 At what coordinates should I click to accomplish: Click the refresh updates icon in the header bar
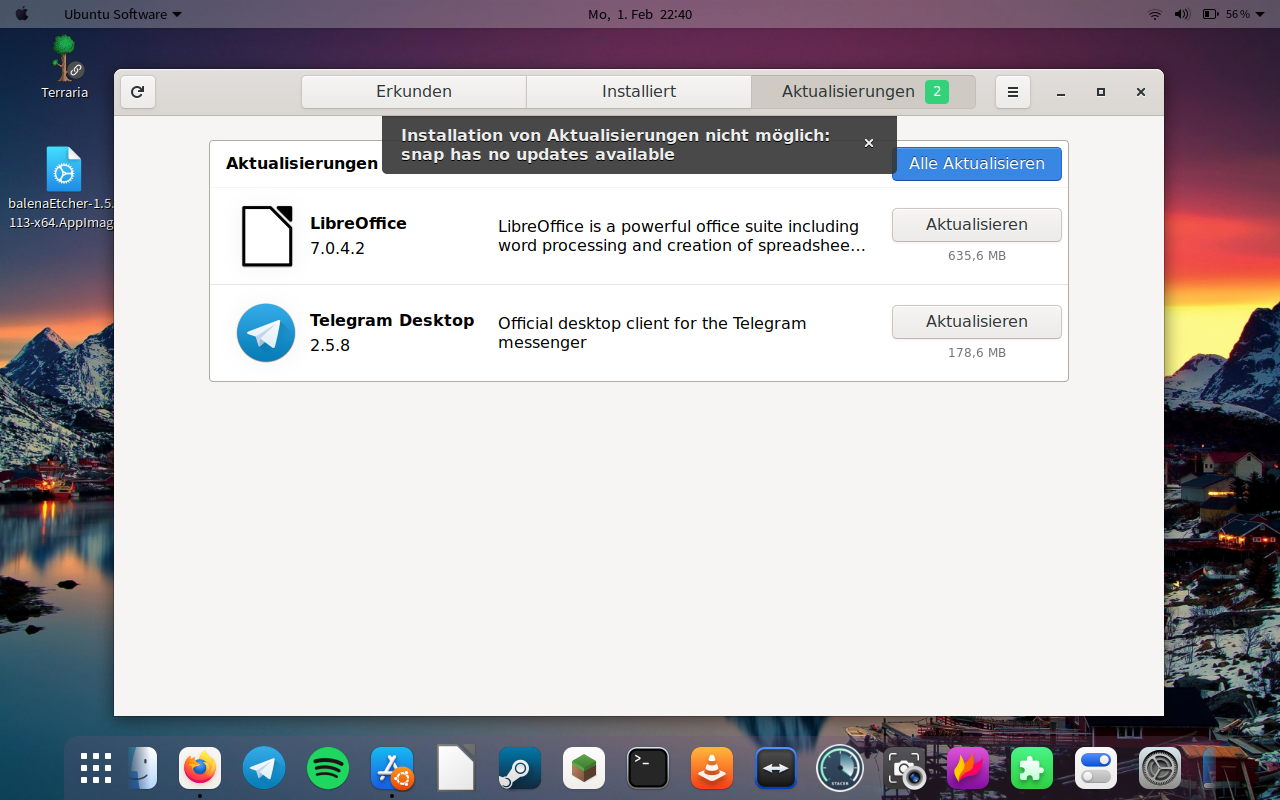[138, 92]
